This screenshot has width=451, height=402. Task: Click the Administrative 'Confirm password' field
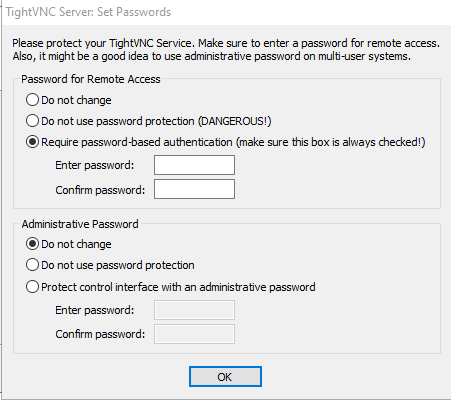coord(194,334)
